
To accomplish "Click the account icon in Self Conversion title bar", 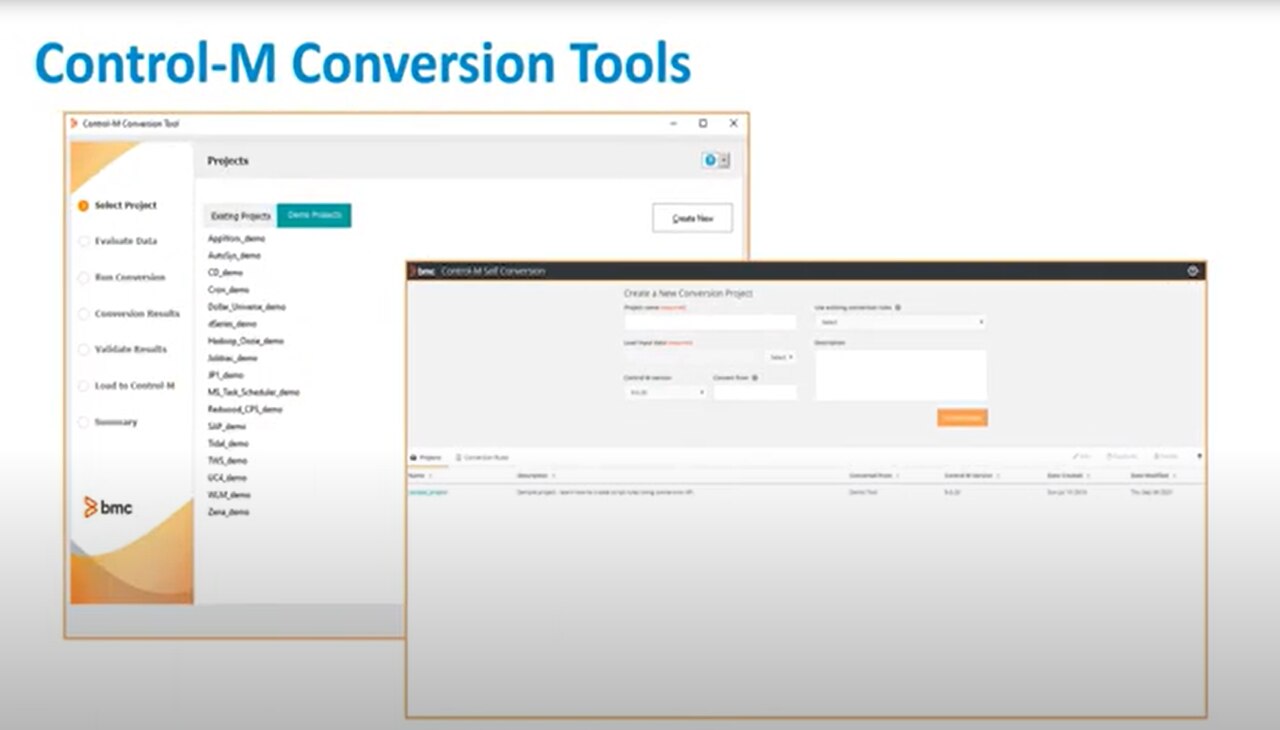I will (x=1192, y=271).
